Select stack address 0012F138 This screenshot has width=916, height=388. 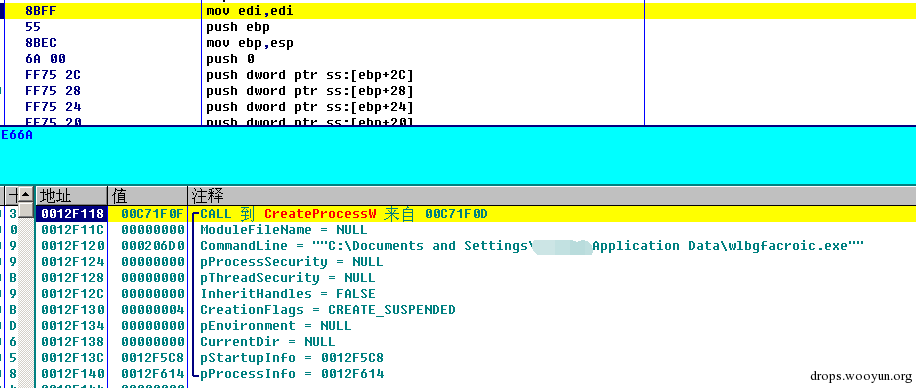click(72, 342)
